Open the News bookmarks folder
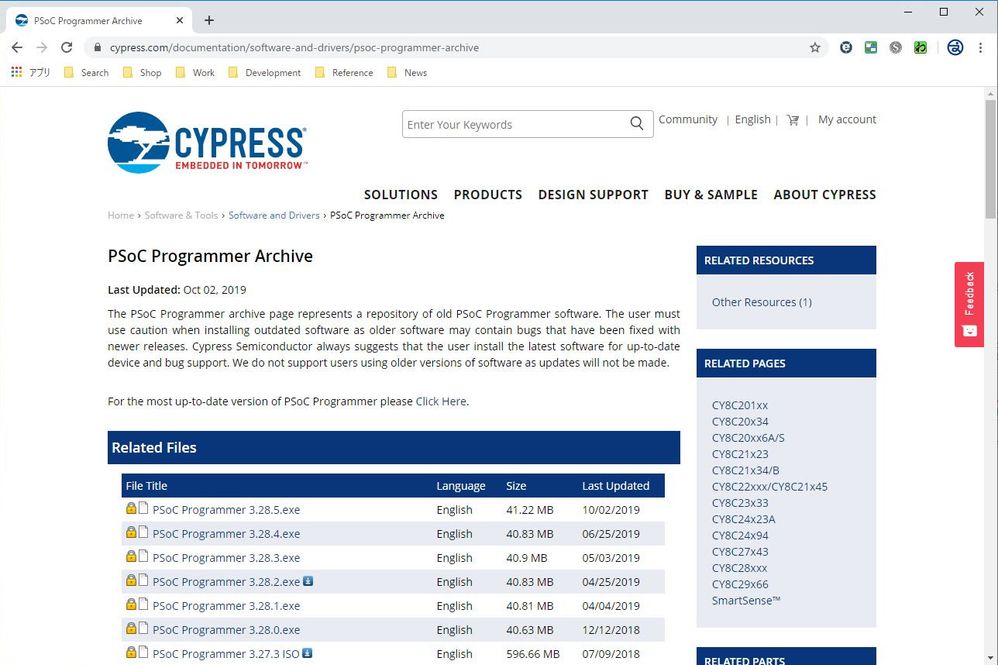This screenshot has height=665, width=998. click(407, 73)
